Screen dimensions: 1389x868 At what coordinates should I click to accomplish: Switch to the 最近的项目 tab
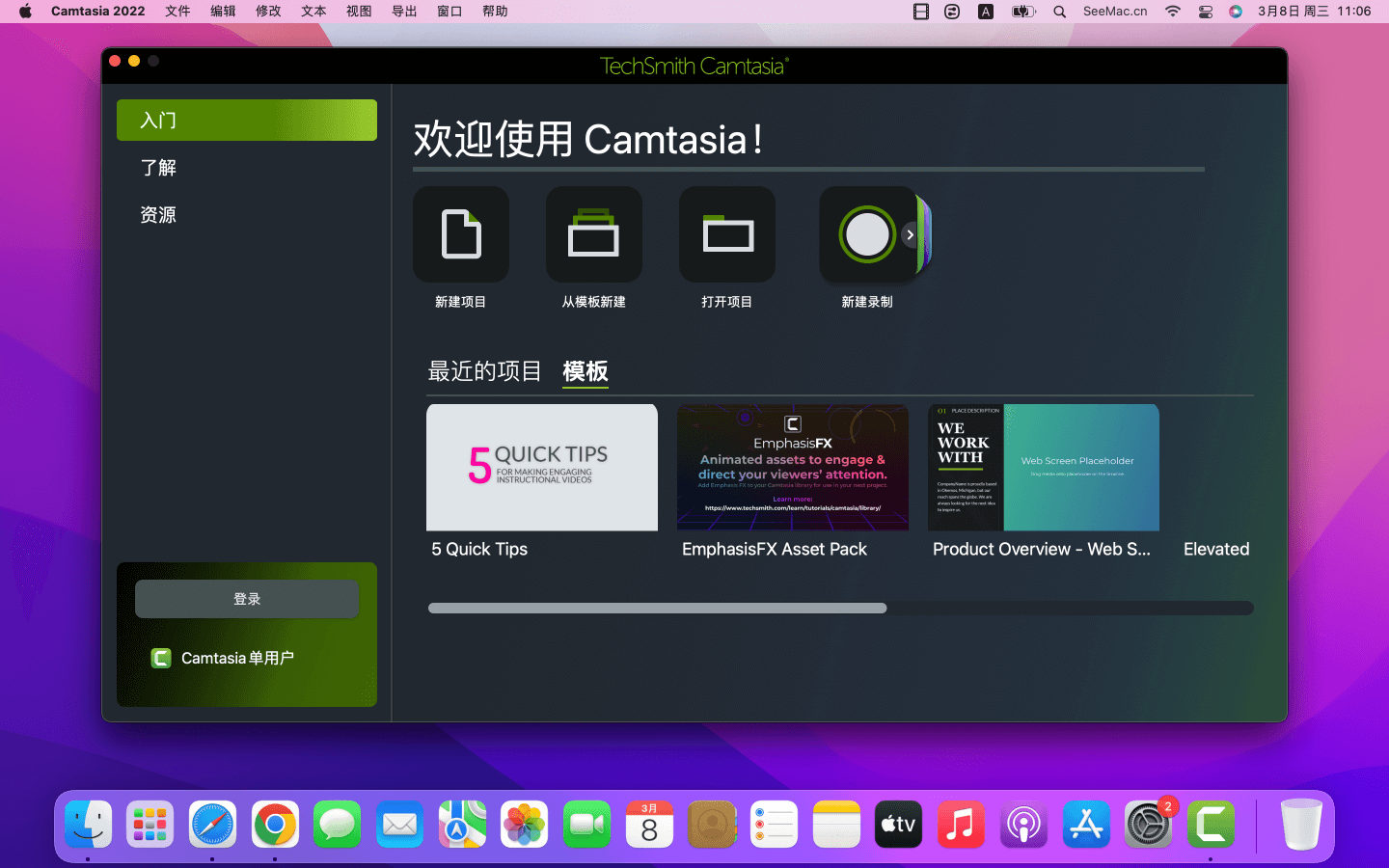pos(484,371)
